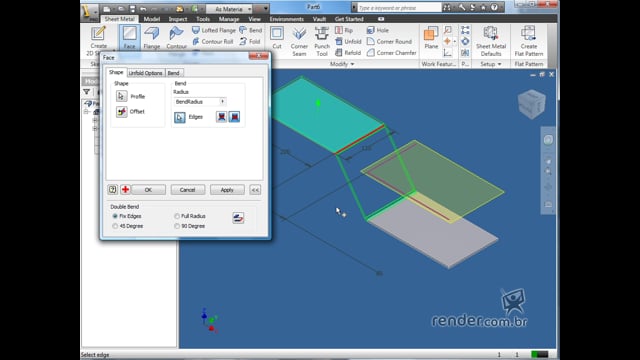The height and width of the screenshot is (360, 640).
Task: Open the Corner Seam tool
Action: 299,41
